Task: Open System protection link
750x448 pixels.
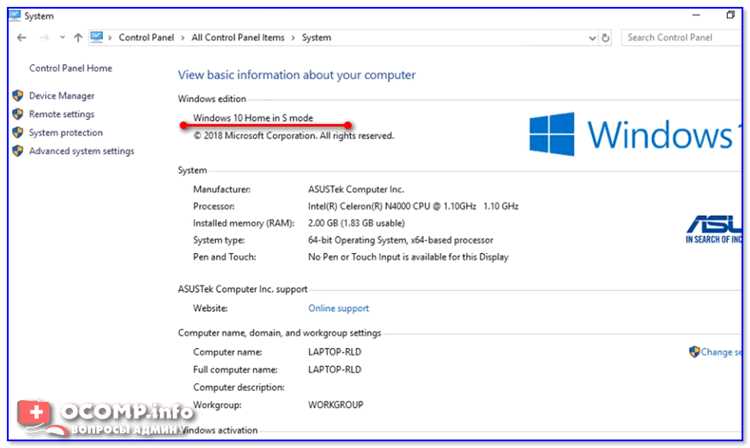Action: tap(66, 132)
